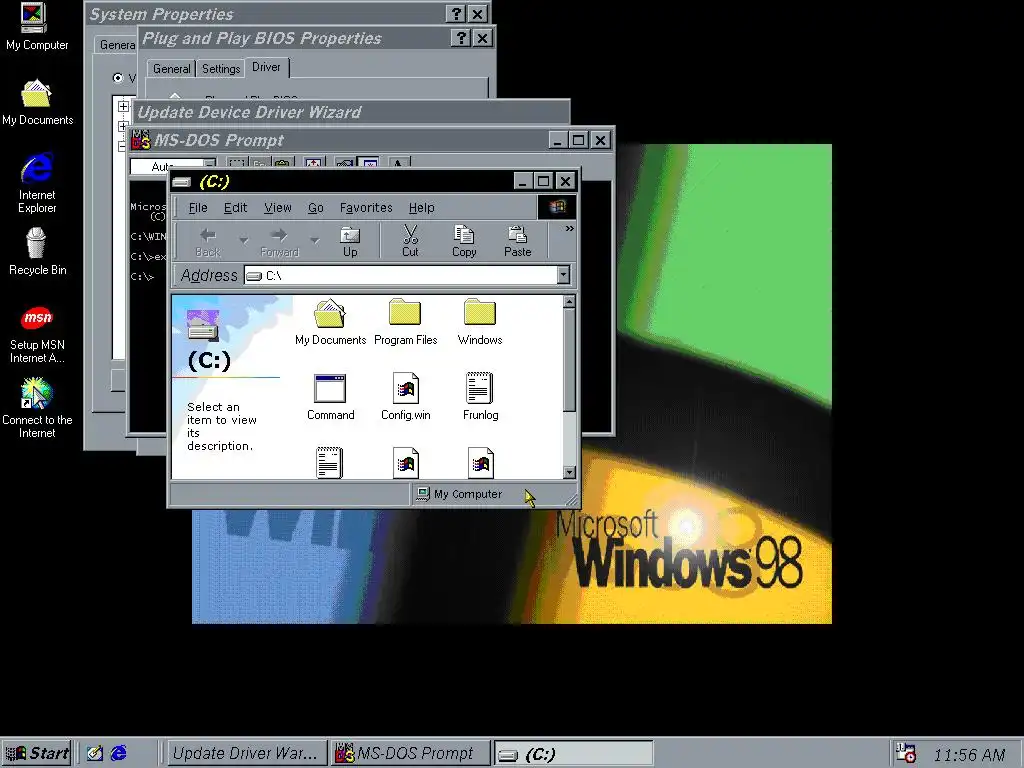The image size is (1024, 768).
Task: Open the Go menu
Action: [315, 208]
